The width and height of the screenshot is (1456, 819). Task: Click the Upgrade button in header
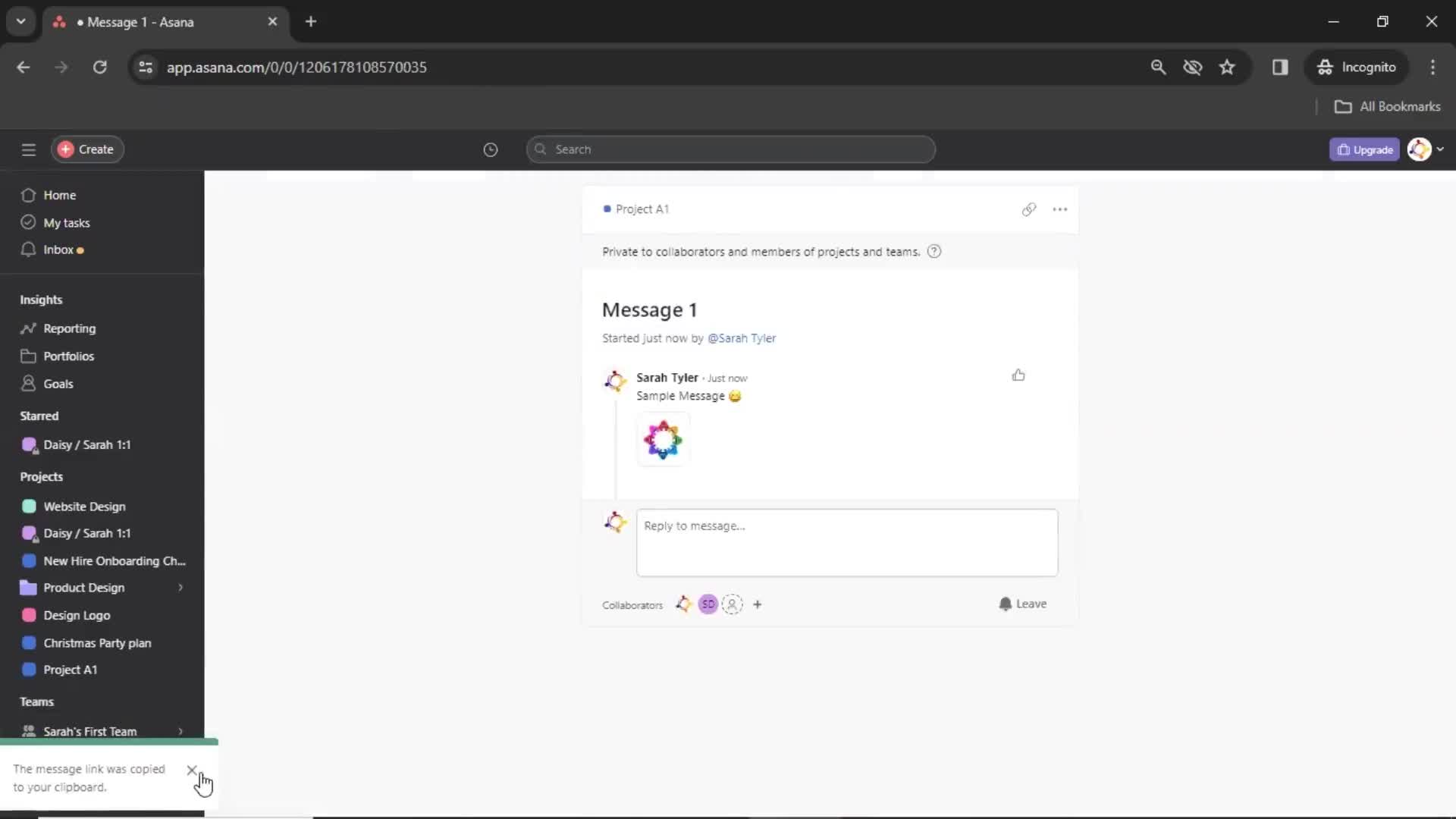tap(1366, 149)
